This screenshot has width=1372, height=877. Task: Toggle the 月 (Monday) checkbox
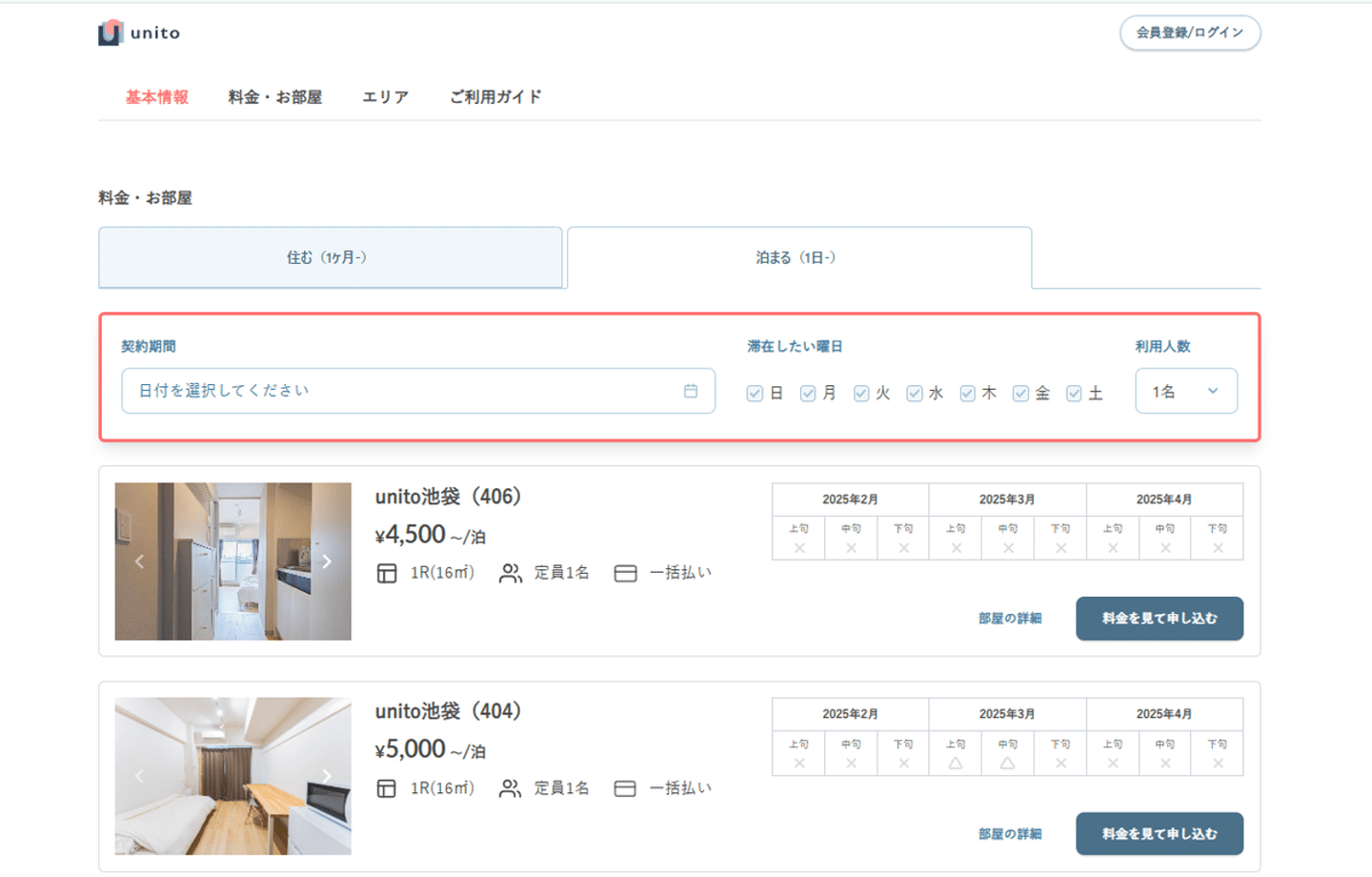809,393
